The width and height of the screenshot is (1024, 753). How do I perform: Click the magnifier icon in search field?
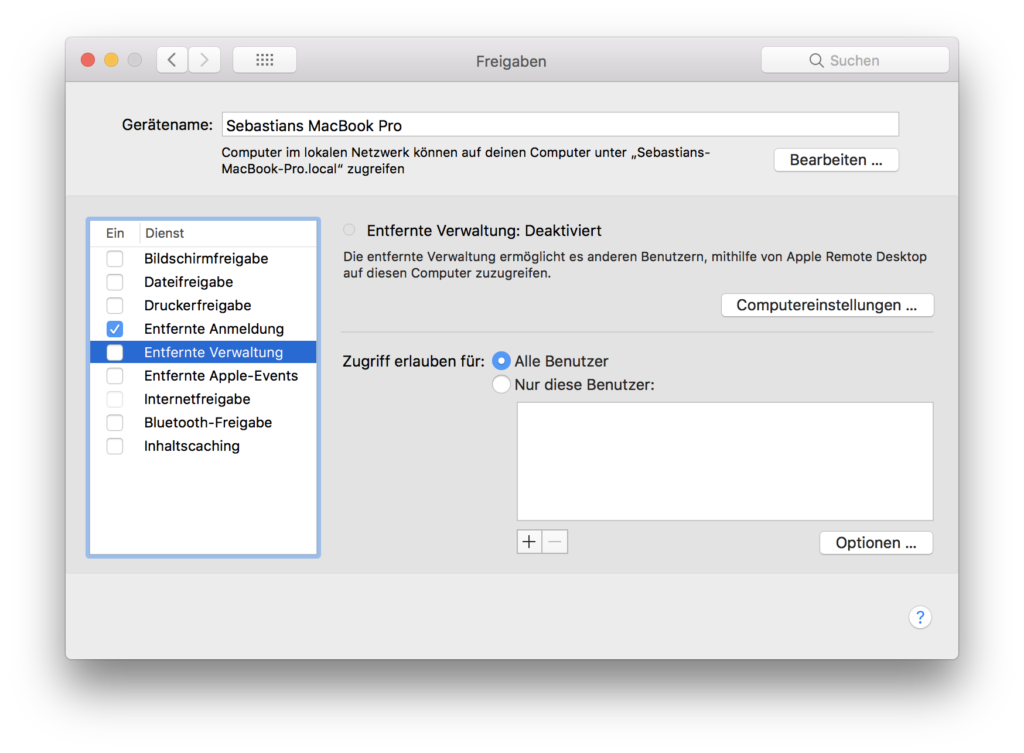(816, 61)
